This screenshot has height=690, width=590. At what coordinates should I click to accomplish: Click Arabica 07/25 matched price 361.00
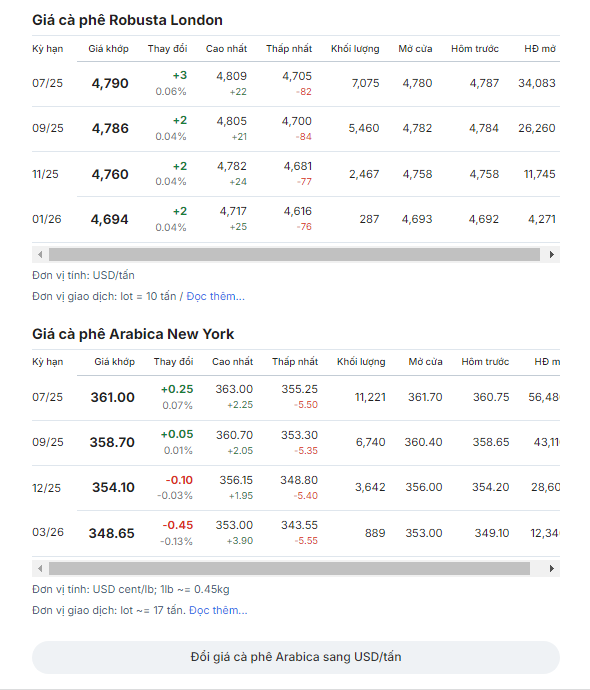[x=113, y=397]
